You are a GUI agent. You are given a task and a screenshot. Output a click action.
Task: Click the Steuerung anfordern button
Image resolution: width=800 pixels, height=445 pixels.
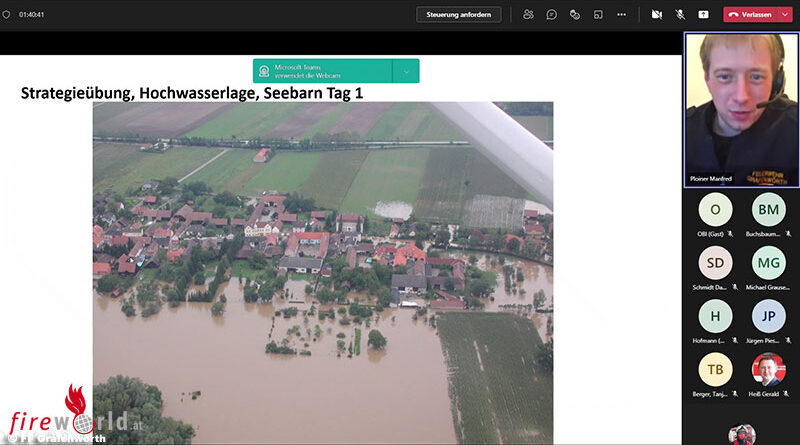[x=459, y=15]
